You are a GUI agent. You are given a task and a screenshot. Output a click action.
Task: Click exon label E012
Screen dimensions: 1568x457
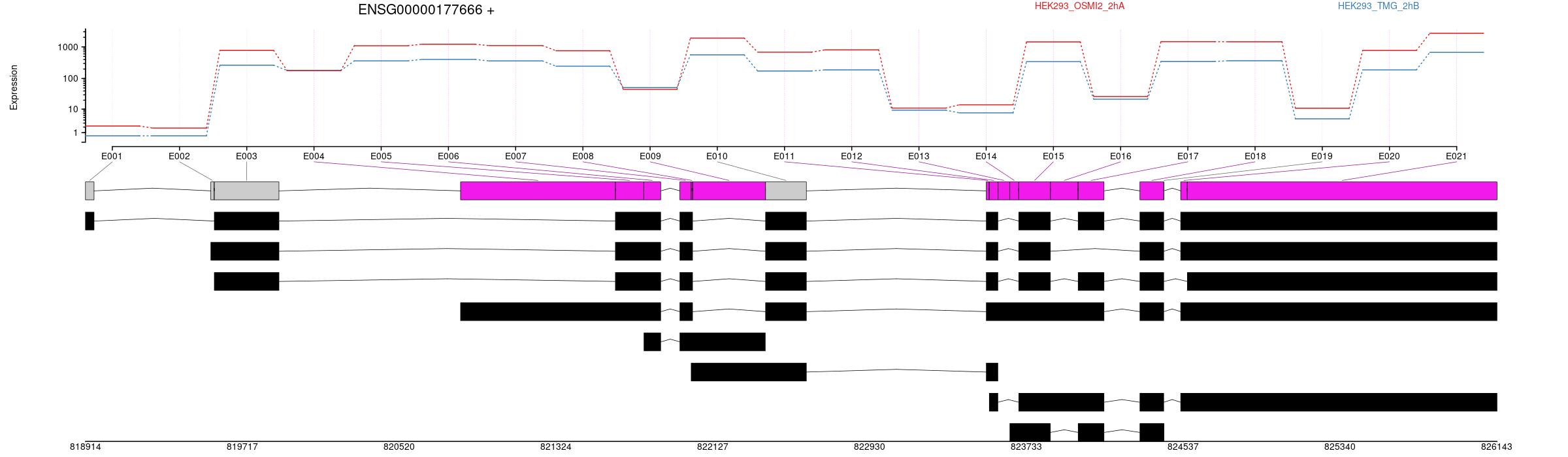851,156
